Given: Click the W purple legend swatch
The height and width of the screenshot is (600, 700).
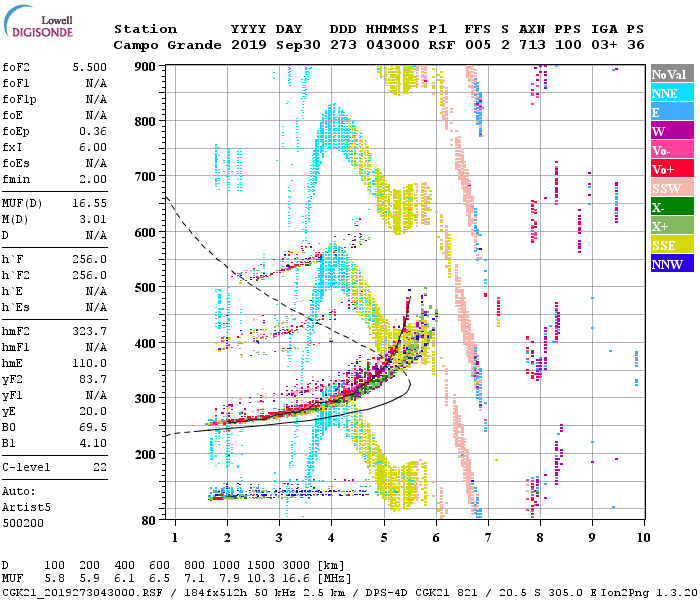Looking at the screenshot, I should point(672,131).
